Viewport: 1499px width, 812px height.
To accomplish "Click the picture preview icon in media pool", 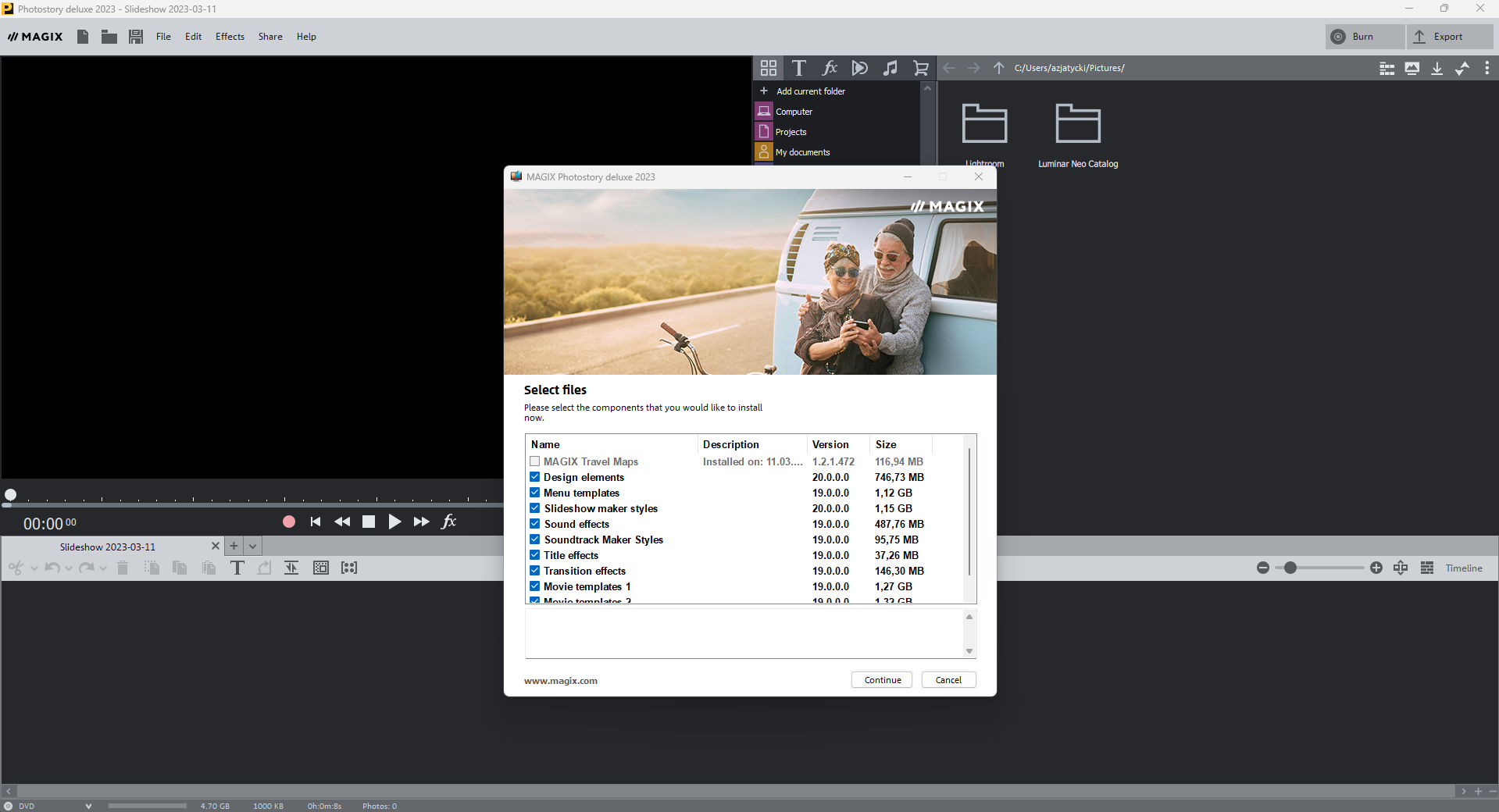I will click(x=1412, y=68).
